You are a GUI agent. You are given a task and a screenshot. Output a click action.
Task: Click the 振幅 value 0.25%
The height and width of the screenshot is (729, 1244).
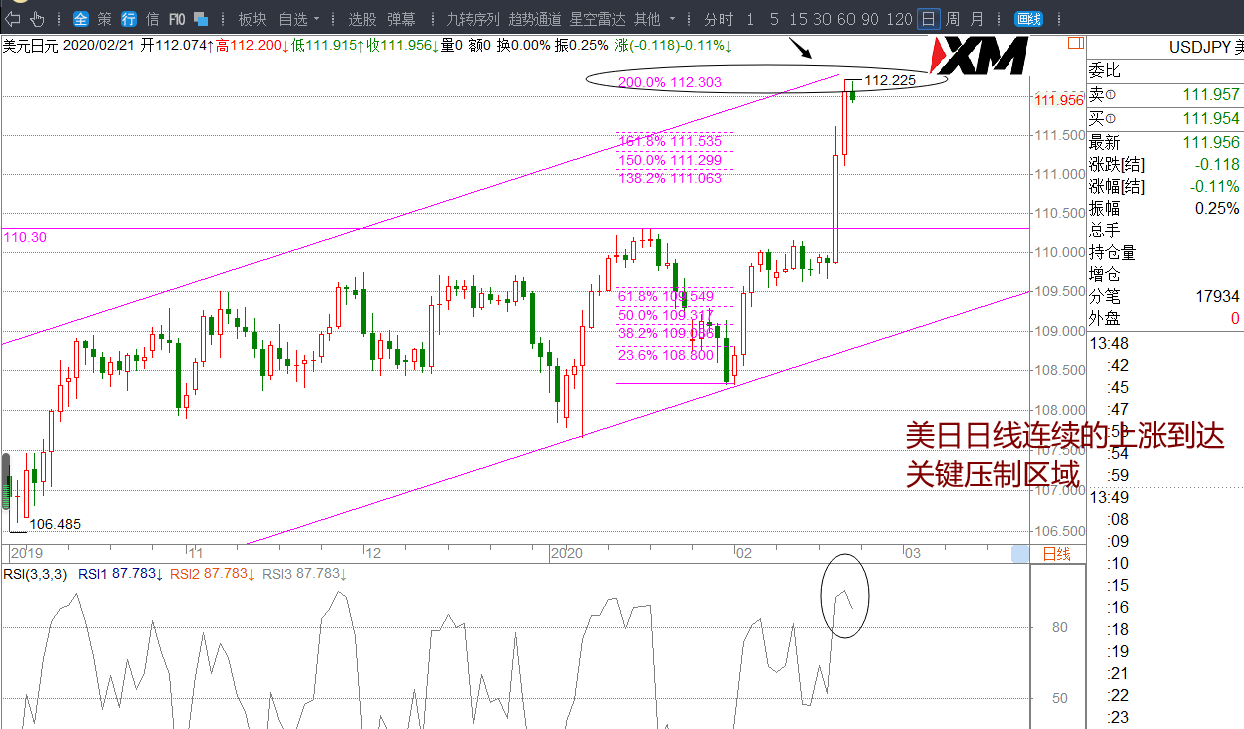point(1217,209)
